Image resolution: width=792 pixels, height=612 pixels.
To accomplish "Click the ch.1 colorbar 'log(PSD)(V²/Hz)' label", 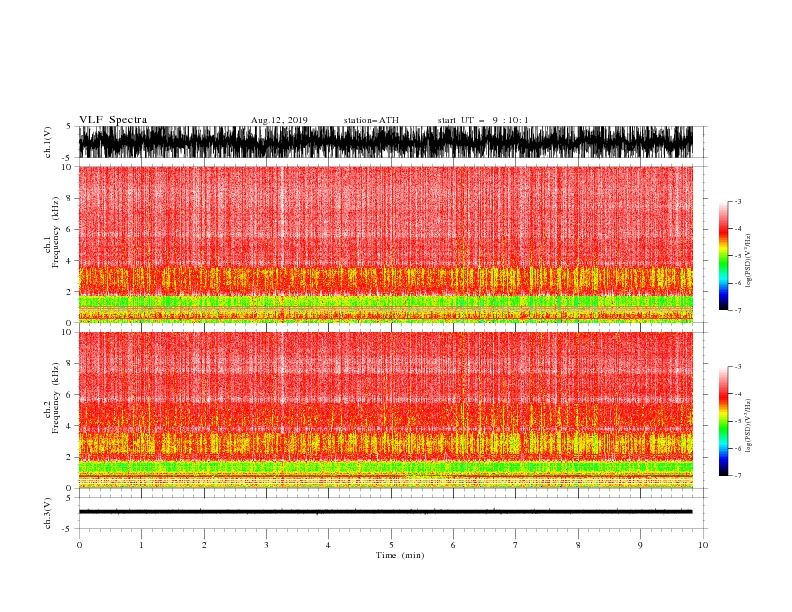I will click(749, 261).
